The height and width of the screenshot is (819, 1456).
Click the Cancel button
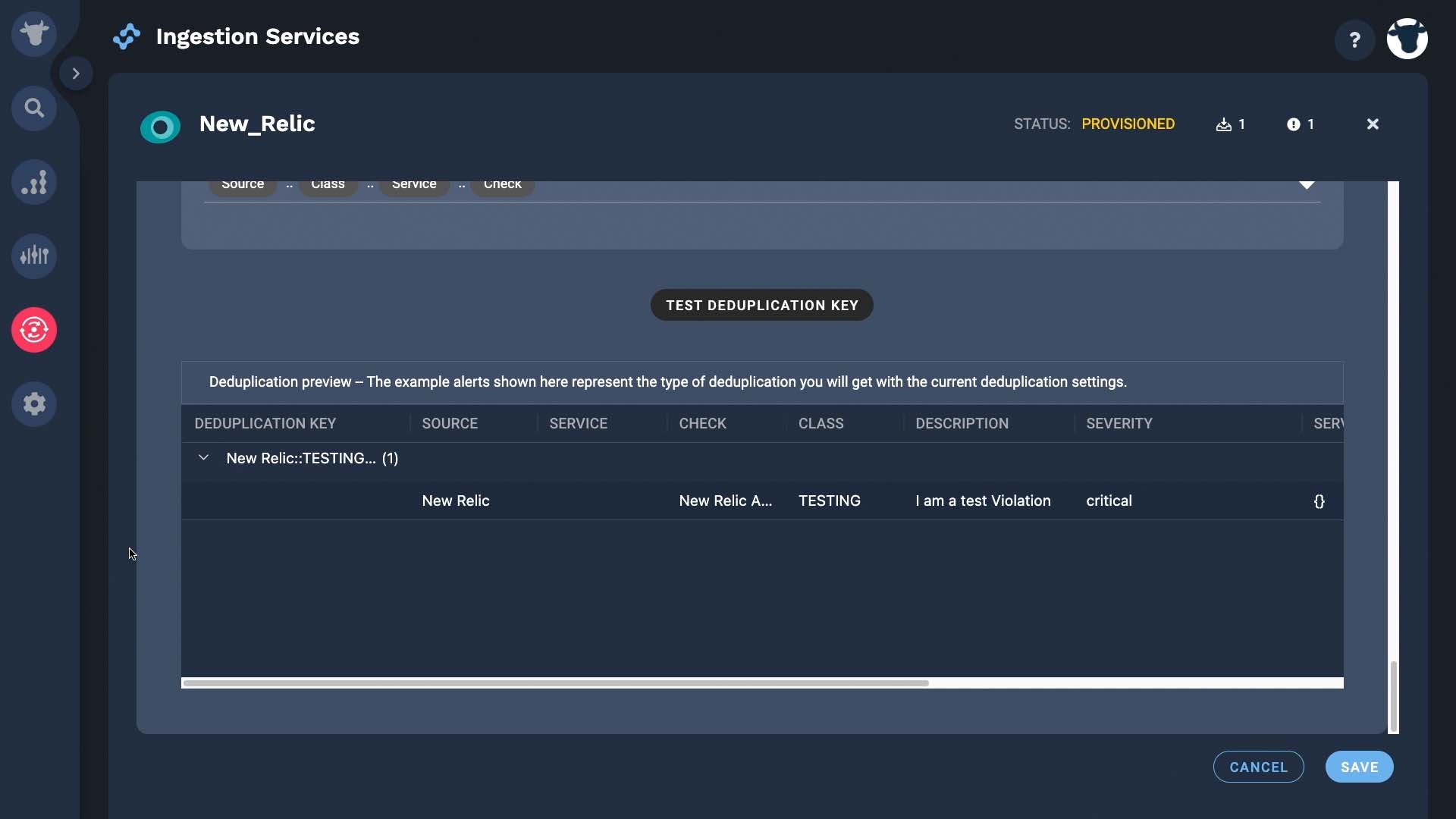click(x=1259, y=767)
